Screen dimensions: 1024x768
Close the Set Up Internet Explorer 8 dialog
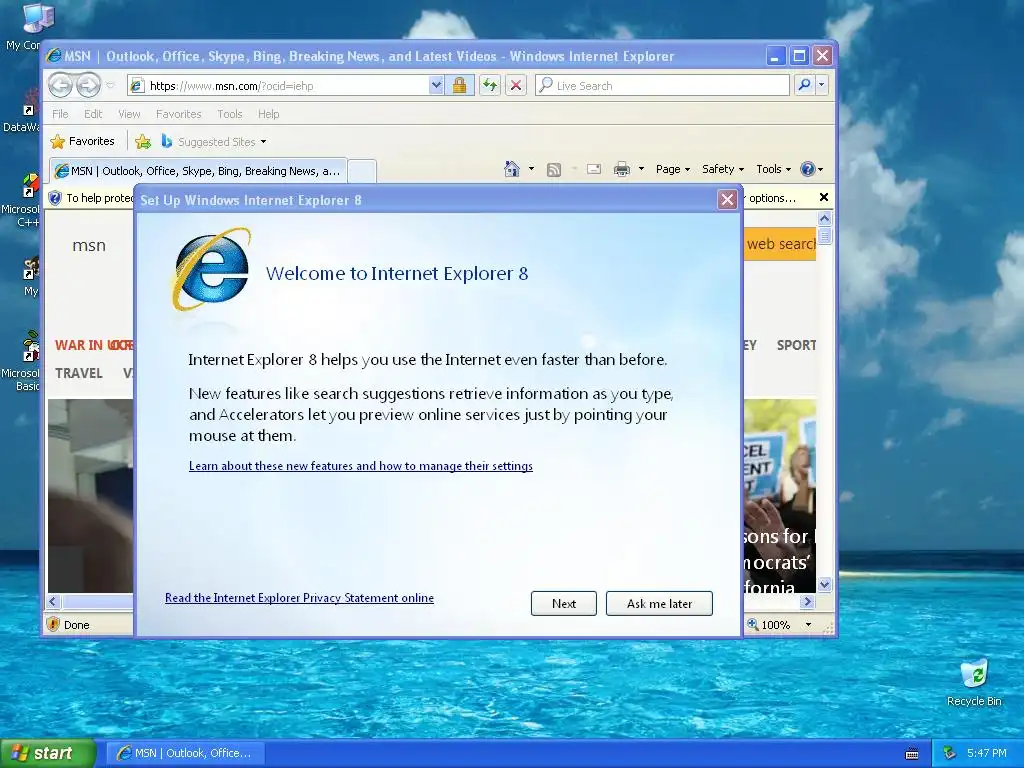[x=727, y=200]
